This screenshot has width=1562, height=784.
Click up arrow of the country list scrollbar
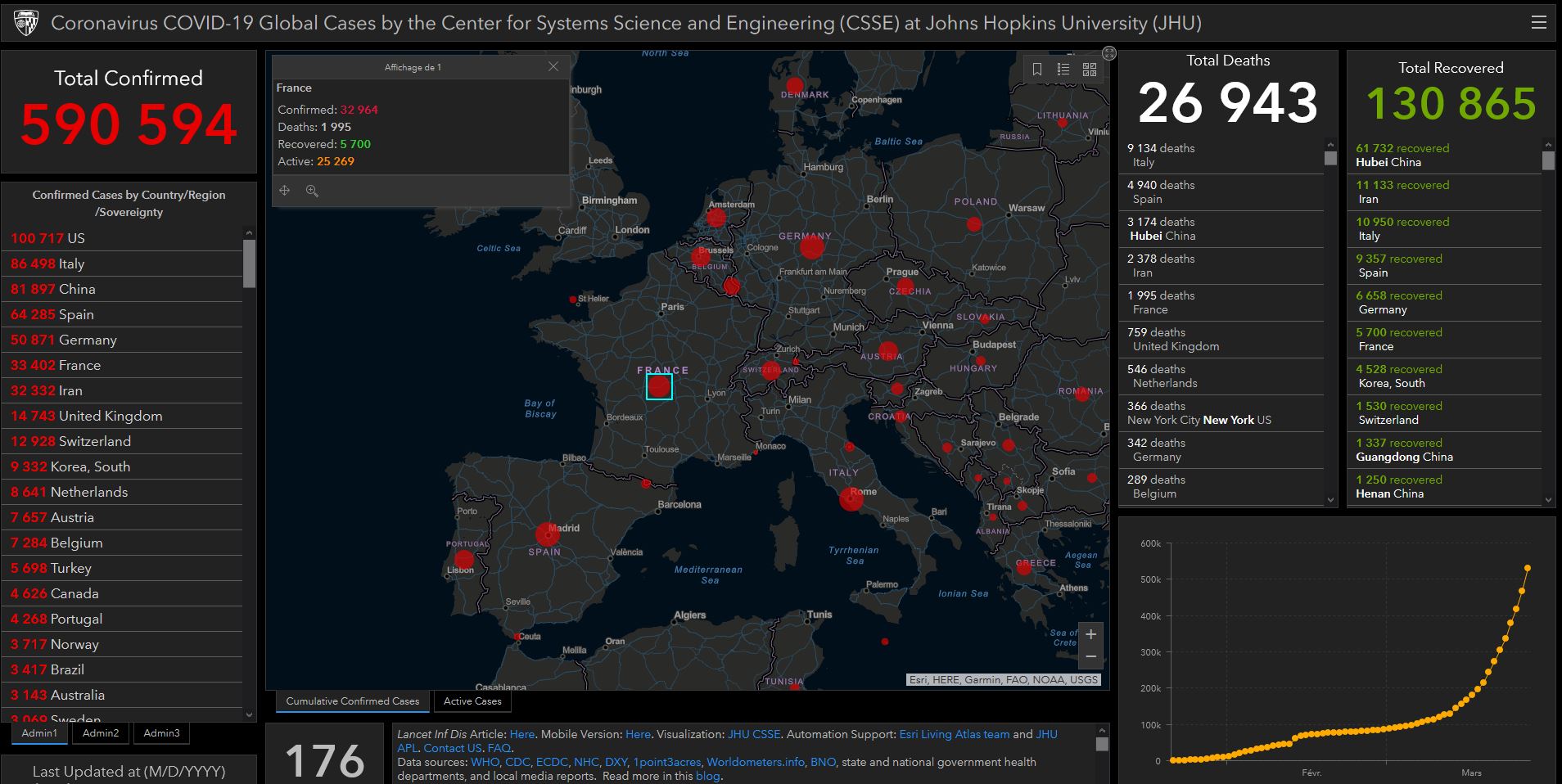tap(250, 233)
